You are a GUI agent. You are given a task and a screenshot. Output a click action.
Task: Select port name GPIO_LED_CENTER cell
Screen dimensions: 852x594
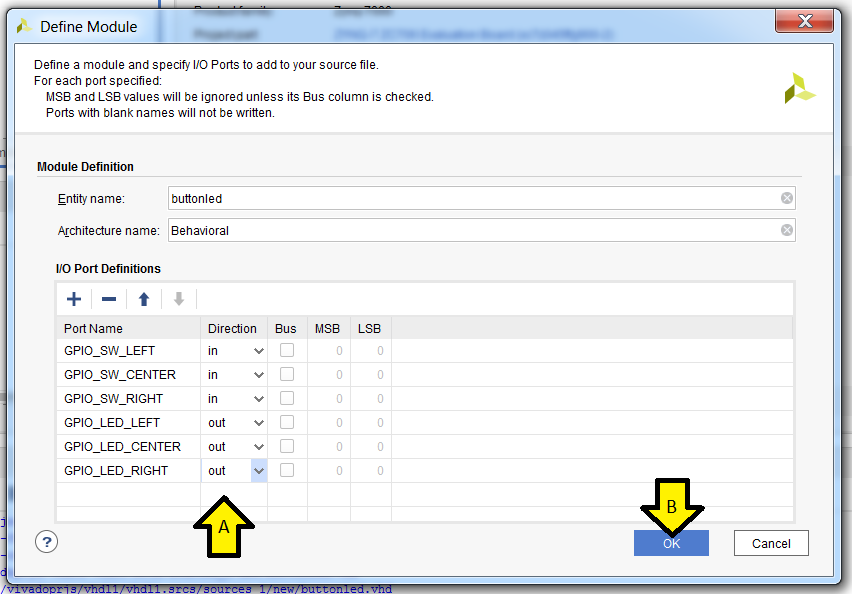[x=128, y=446]
